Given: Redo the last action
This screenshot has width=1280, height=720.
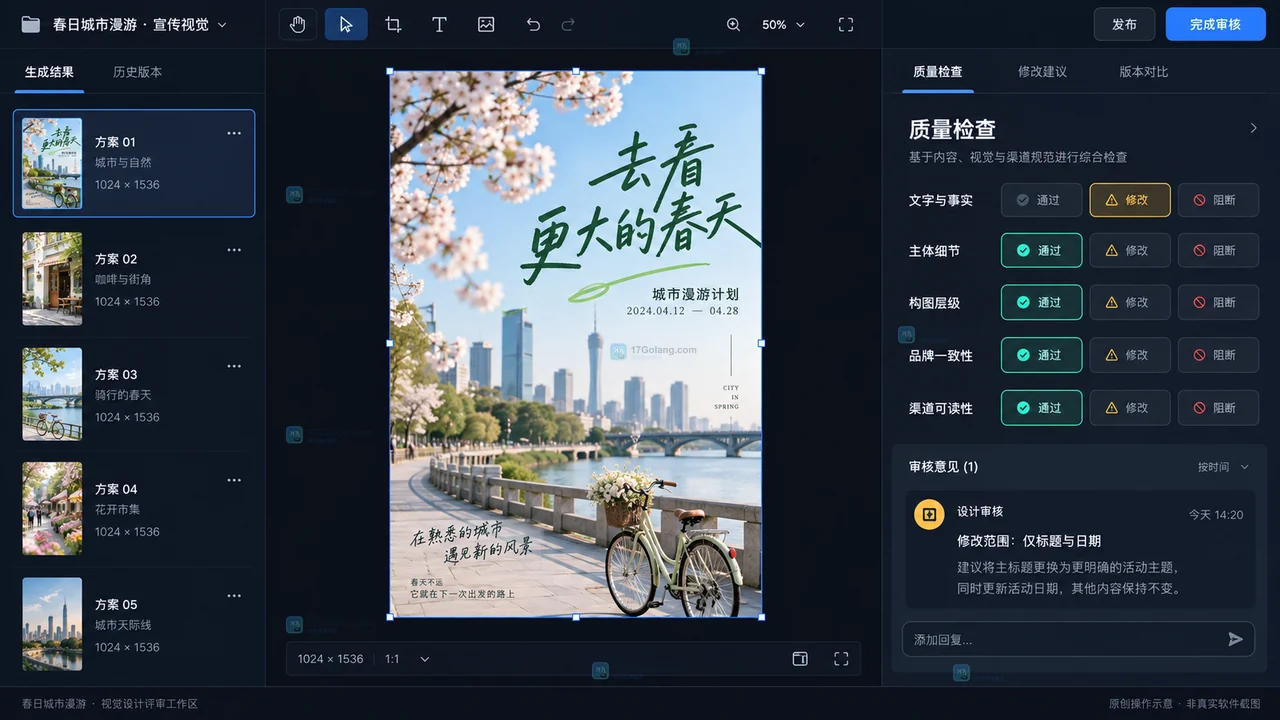Looking at the screenshot, I should coord(568,24).
